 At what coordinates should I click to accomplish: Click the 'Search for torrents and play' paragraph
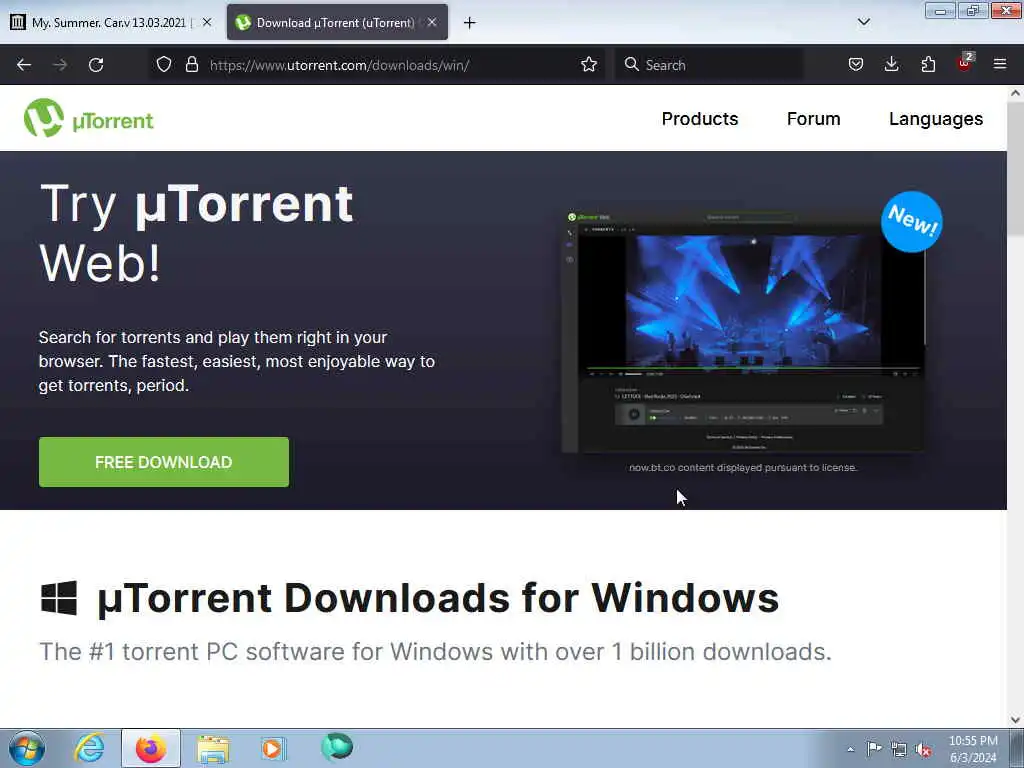236,361
